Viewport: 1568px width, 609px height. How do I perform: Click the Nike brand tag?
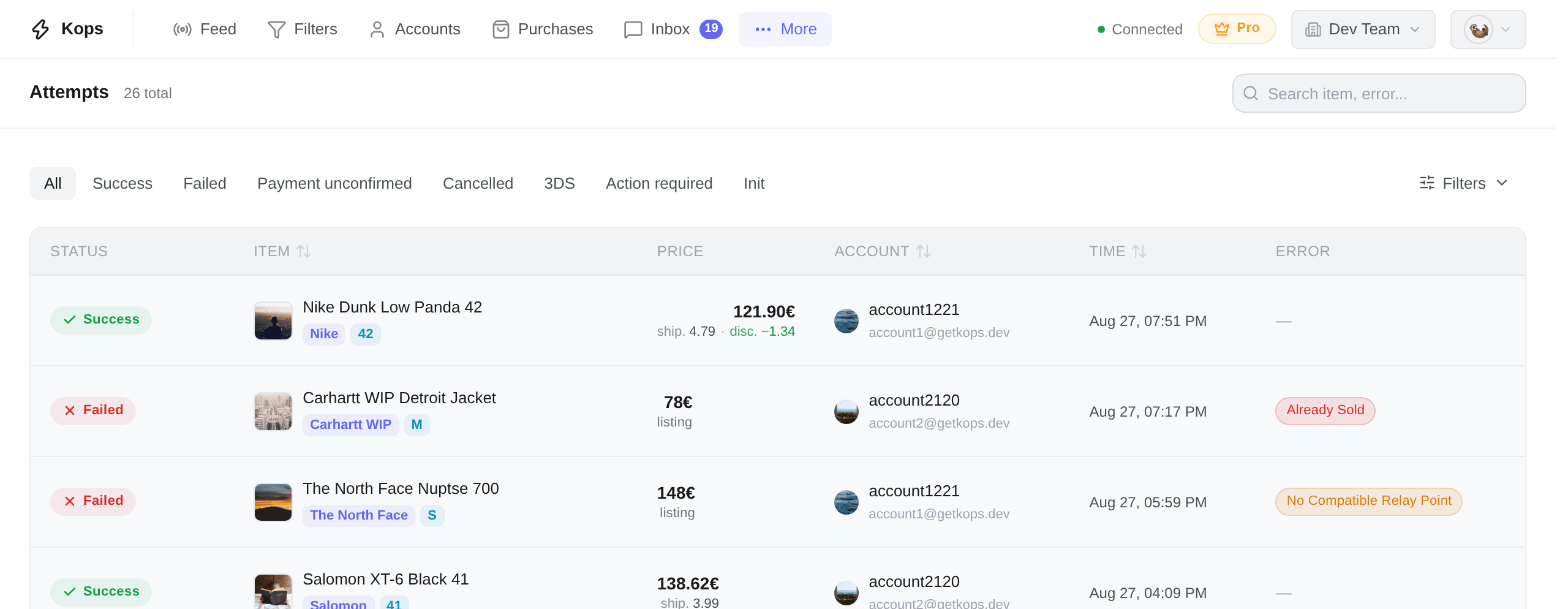click(324, 334)
